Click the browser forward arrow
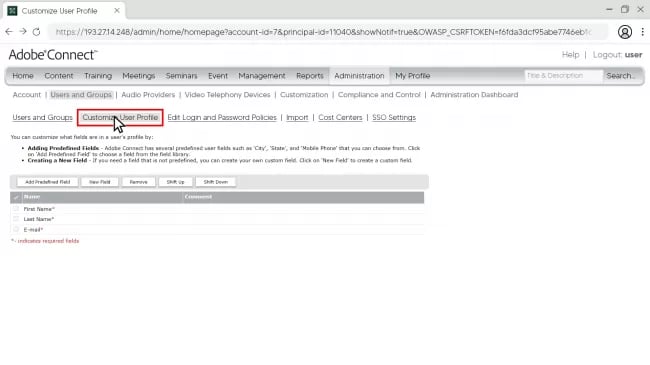This screenshot has width=650, height=365. [23, 32]
